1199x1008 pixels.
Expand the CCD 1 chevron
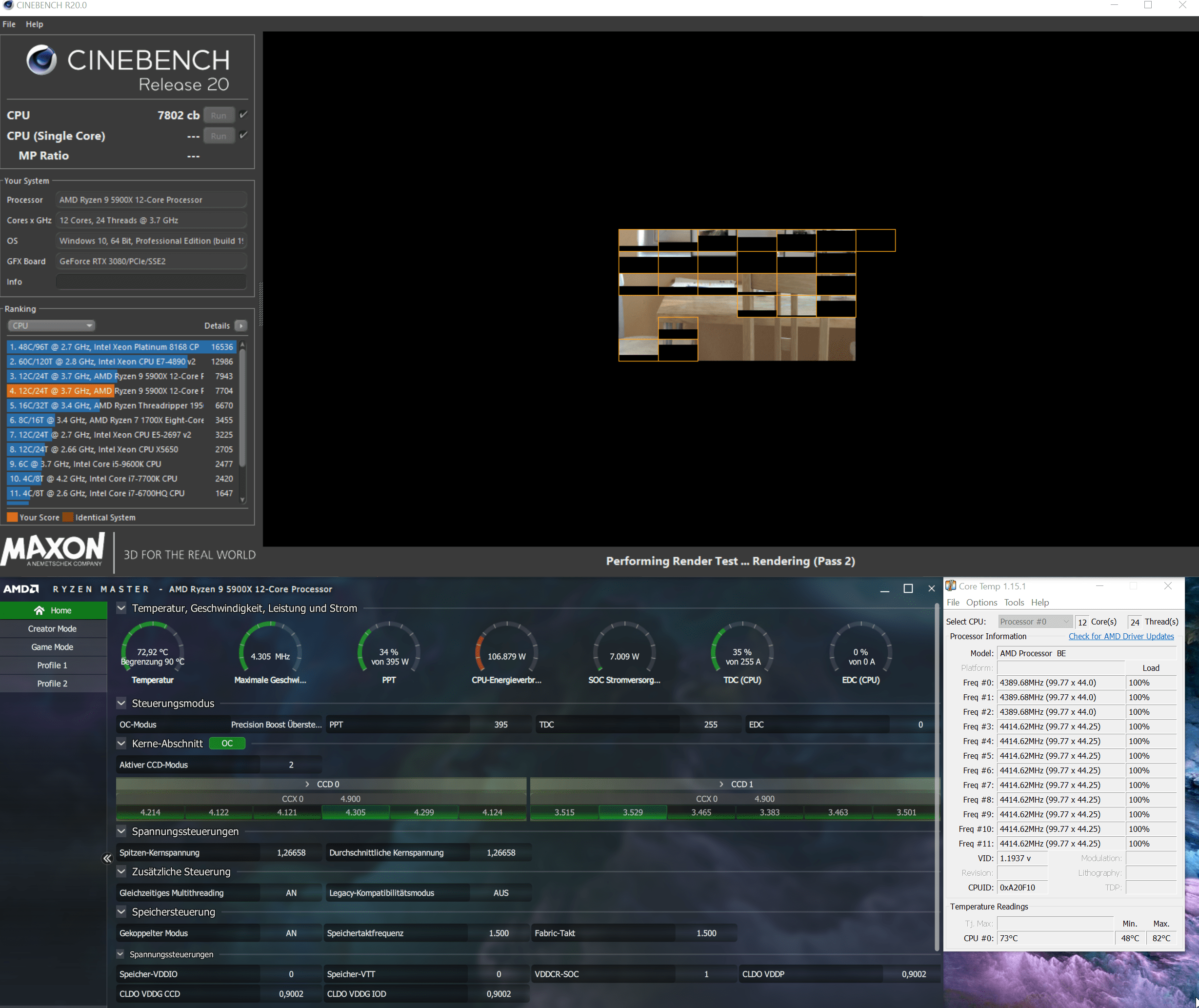[x=721, y=784]
